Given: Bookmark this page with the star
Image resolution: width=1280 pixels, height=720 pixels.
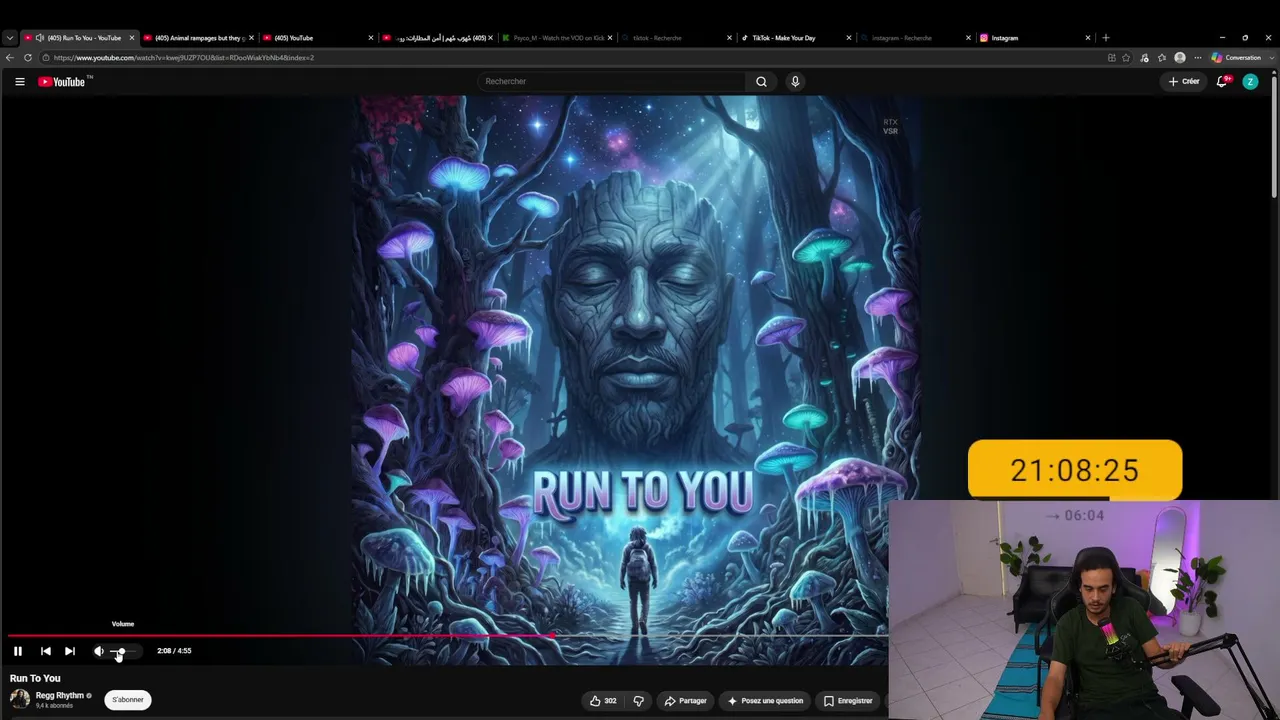Looking at the screenshot, I should pyautogui.click(x=1126, y=58).
